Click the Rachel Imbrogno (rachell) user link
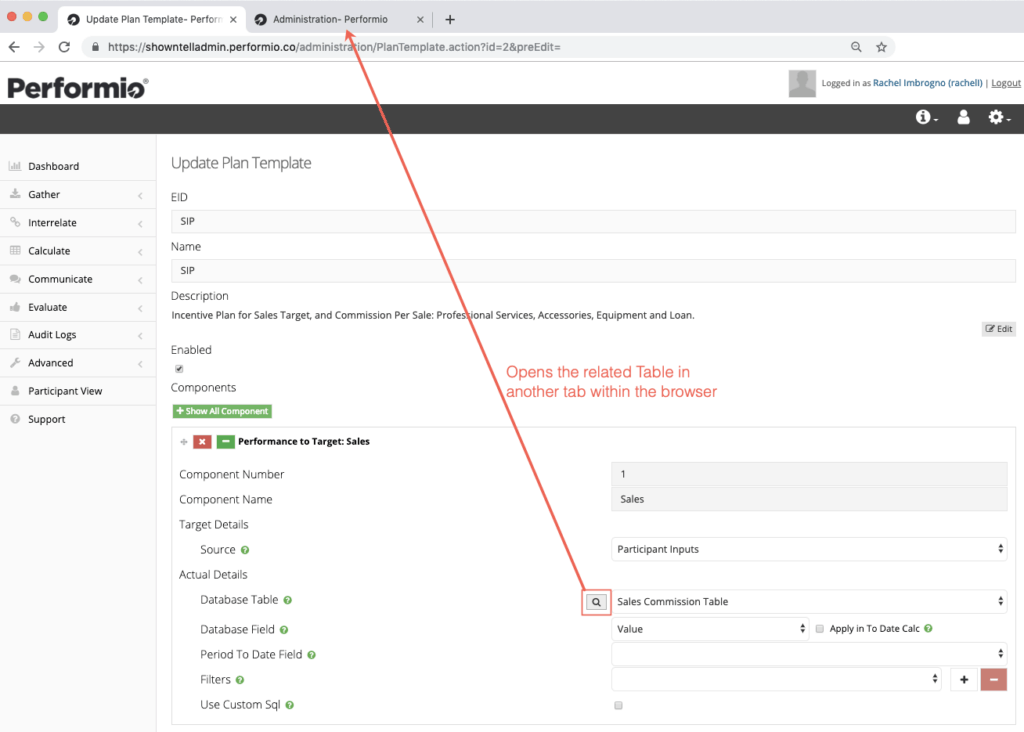This screenshot has height=732, width=1024. pos(927,83)
